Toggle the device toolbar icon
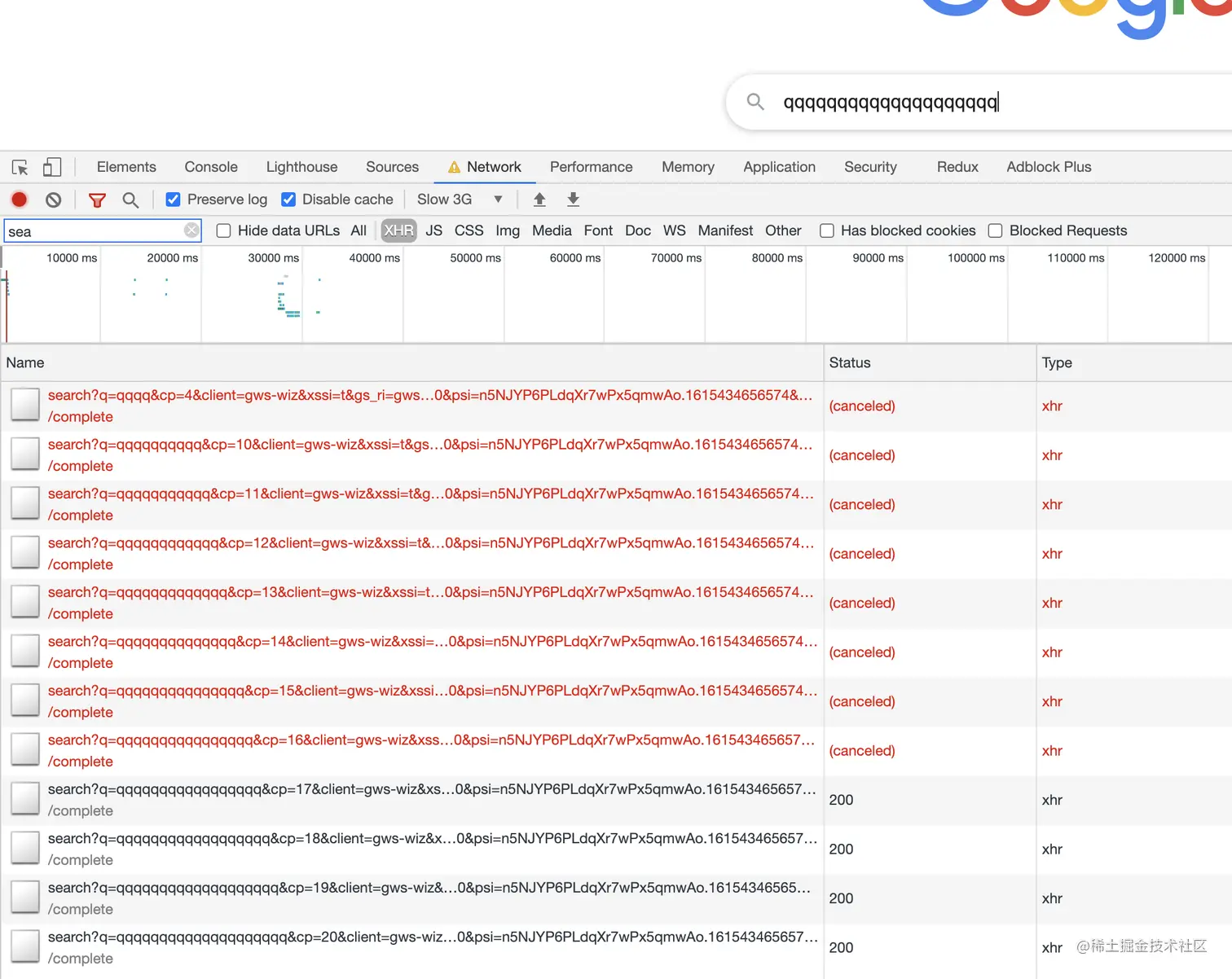The image size is (1232, 979). click(x=52, y=167)
